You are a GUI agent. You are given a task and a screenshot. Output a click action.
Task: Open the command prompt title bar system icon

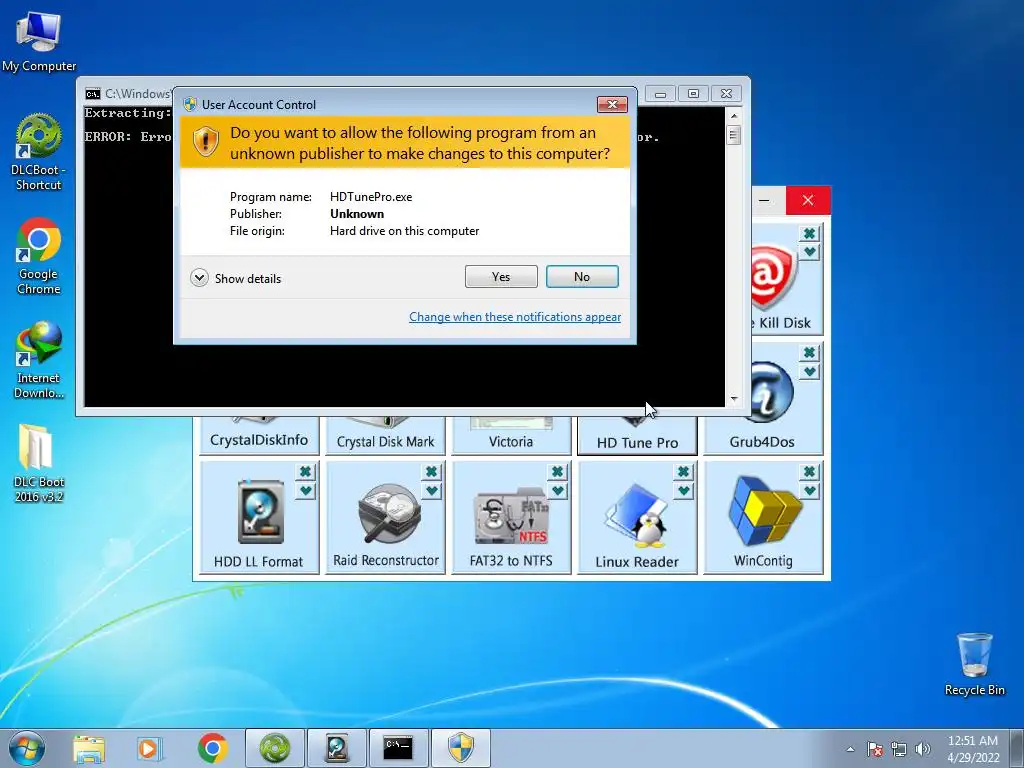pyautogui.click(x=93, y=94)
